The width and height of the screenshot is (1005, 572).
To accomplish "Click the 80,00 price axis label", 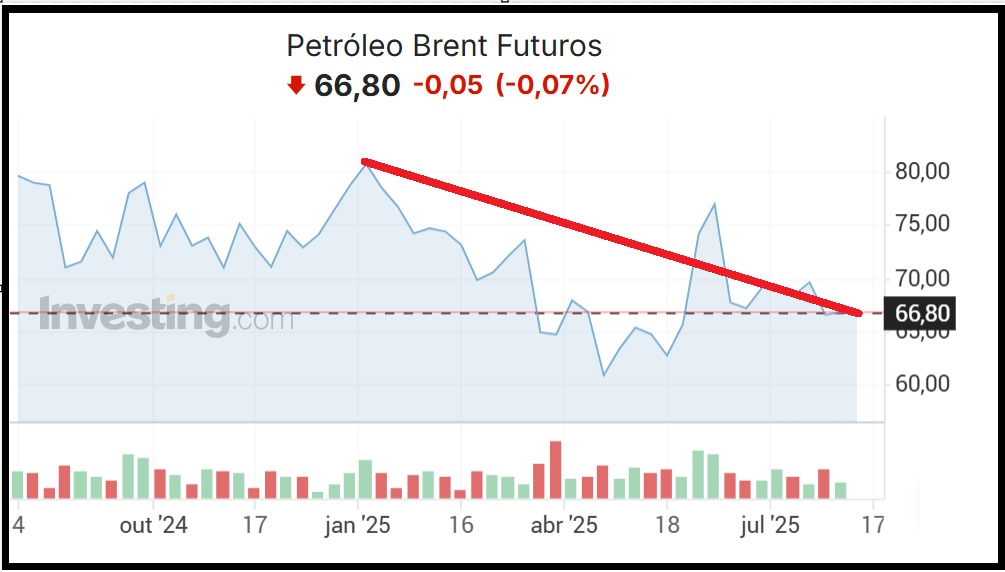I will point(922,171).
